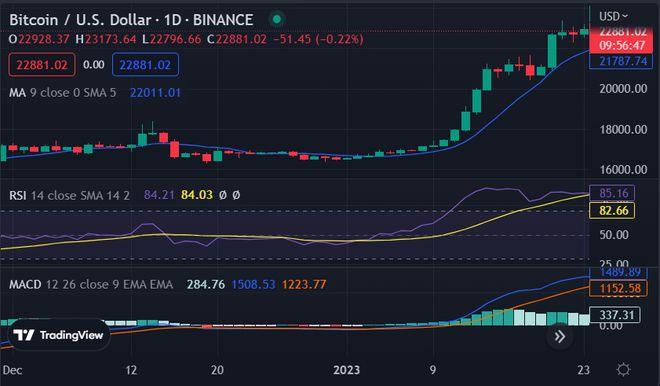Click the 337.31 histogram axis label
660x386 pixels.
tap(615, 315)
